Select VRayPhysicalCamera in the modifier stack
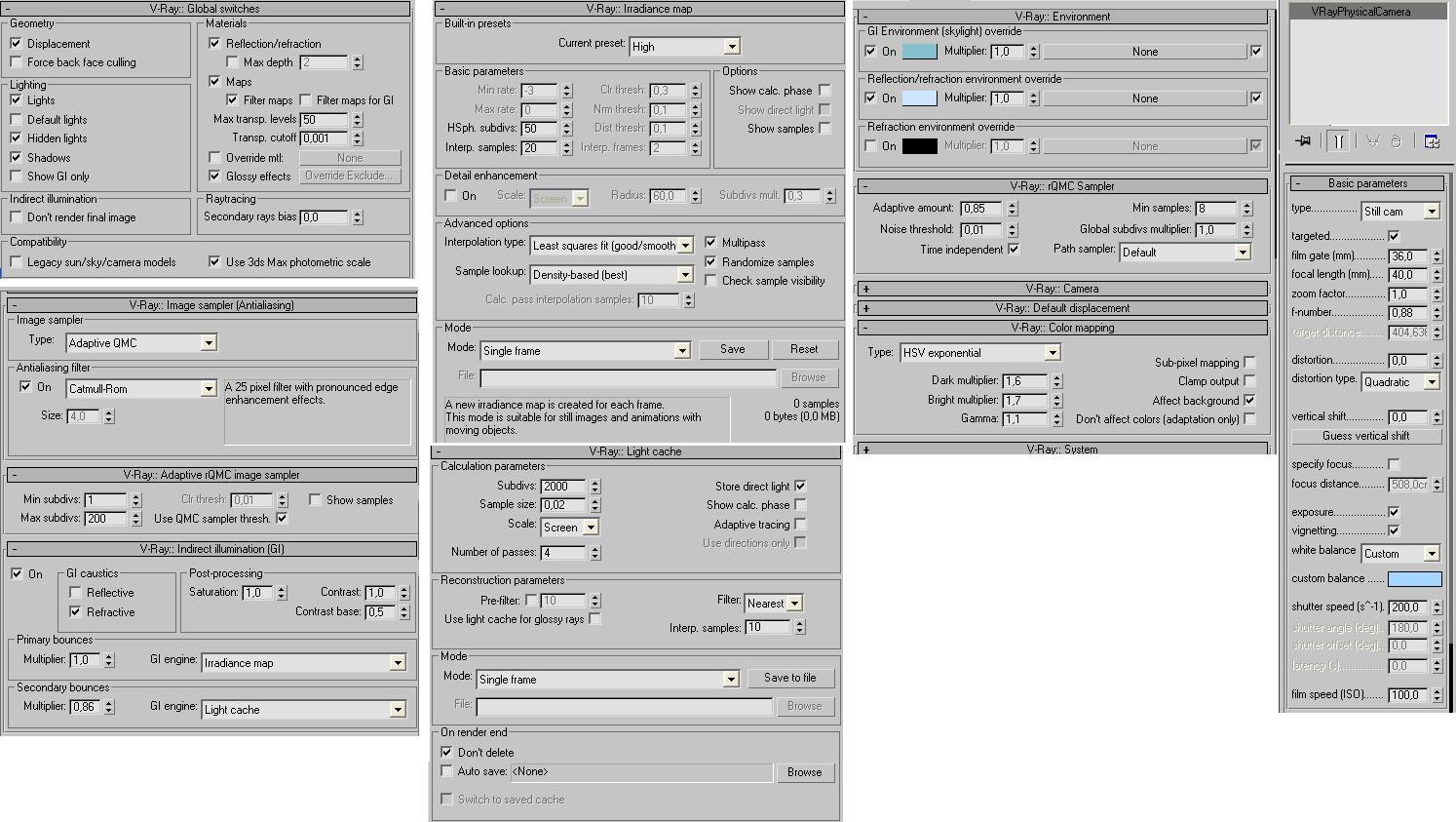The image size is (1456, 822). point(1360,12)
